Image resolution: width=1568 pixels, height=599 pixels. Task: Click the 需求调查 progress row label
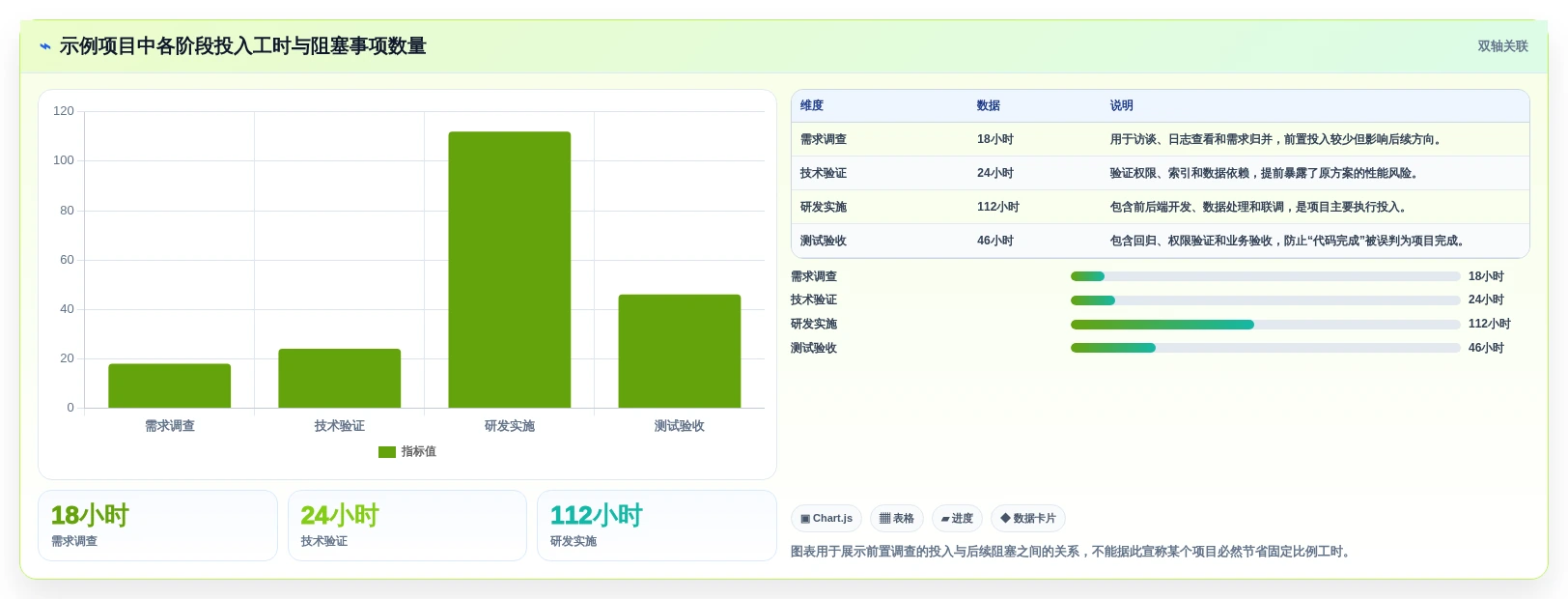814,276
